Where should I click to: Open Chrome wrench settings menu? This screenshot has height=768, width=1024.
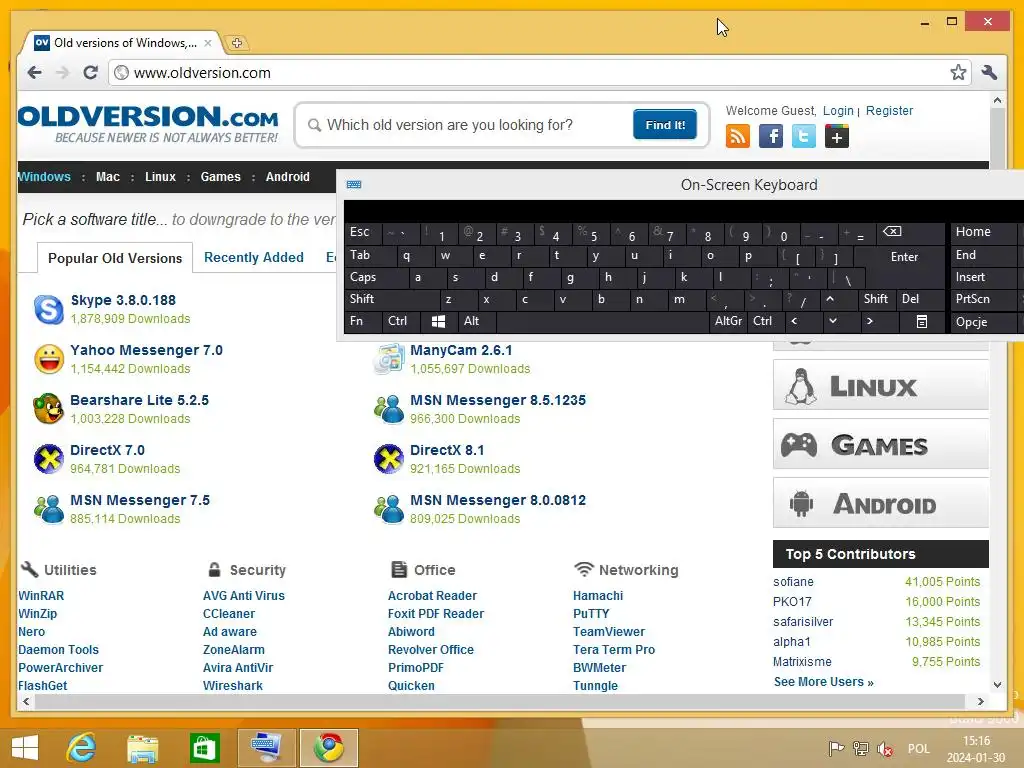coord(989,72)
